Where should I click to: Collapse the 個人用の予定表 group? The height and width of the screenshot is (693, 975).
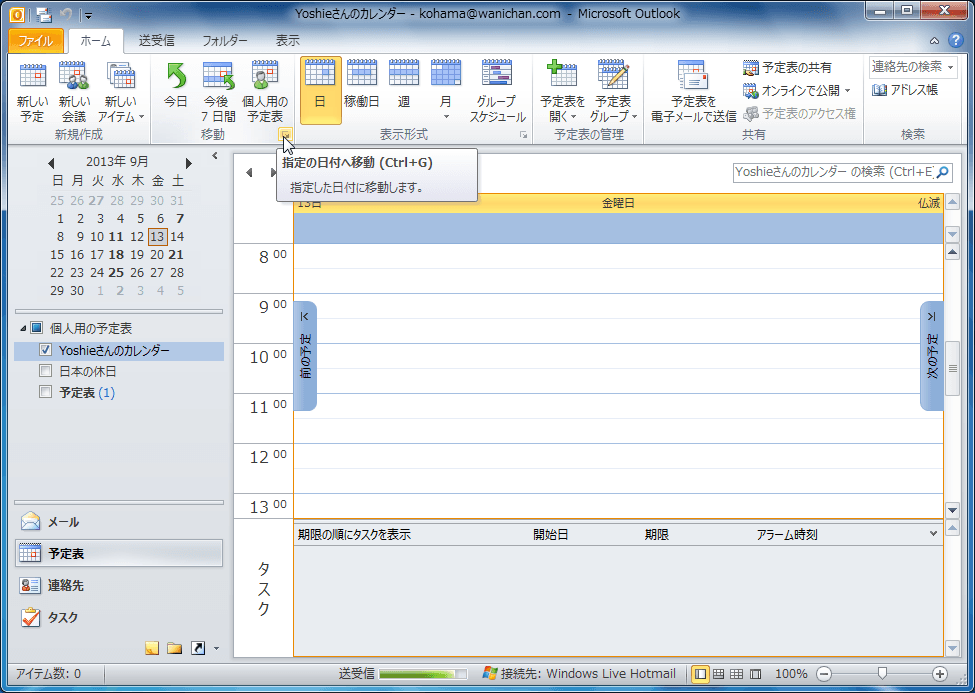(24, 328)
